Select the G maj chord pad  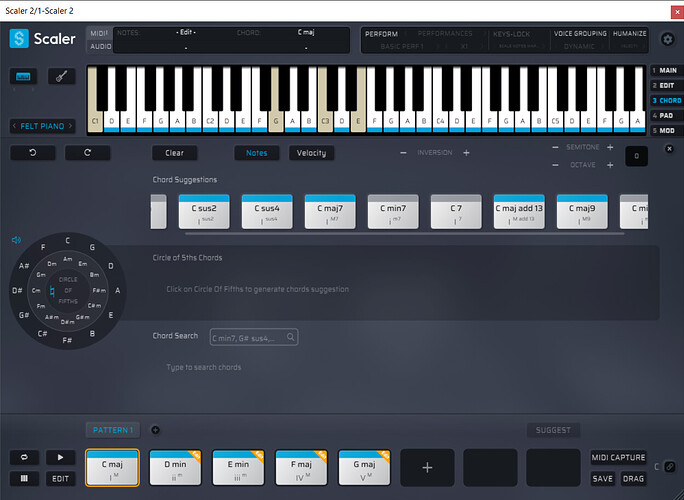tap(364, 468)
